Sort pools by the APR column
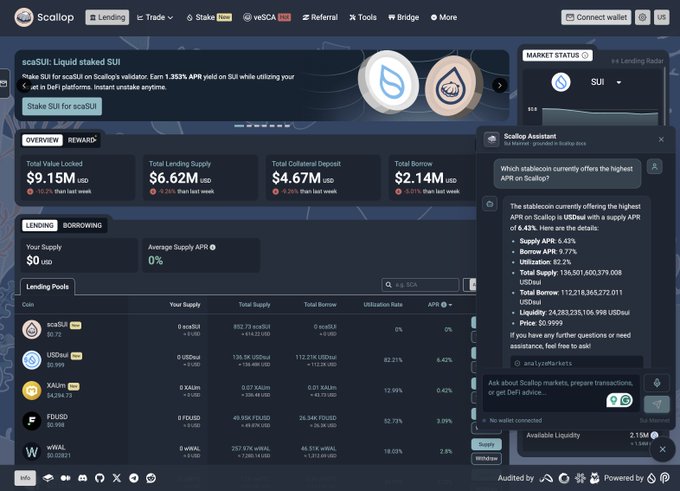680x491 pixels. click(440, 304)
